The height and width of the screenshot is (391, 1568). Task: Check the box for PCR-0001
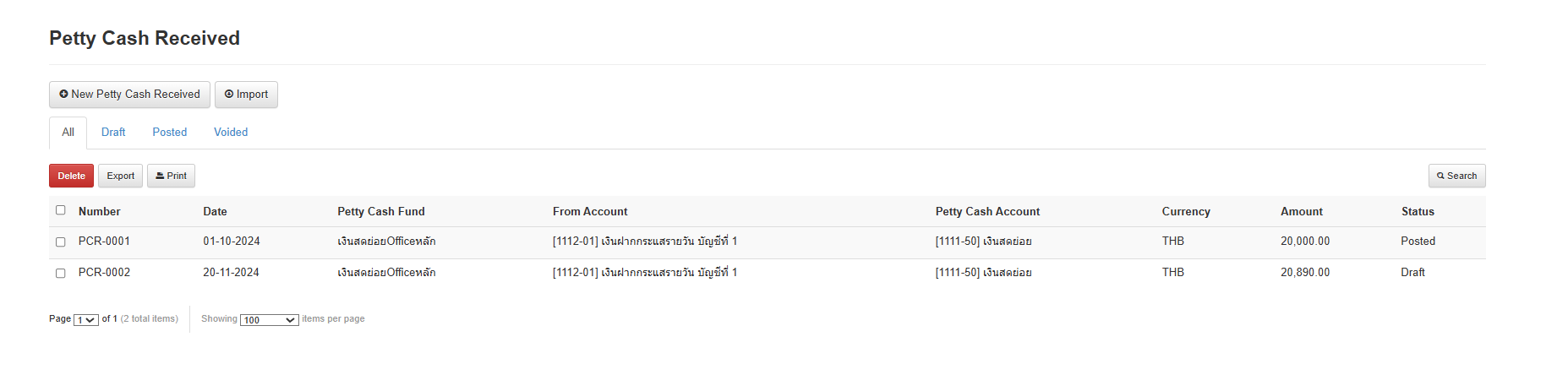click(x=61, y=242)
